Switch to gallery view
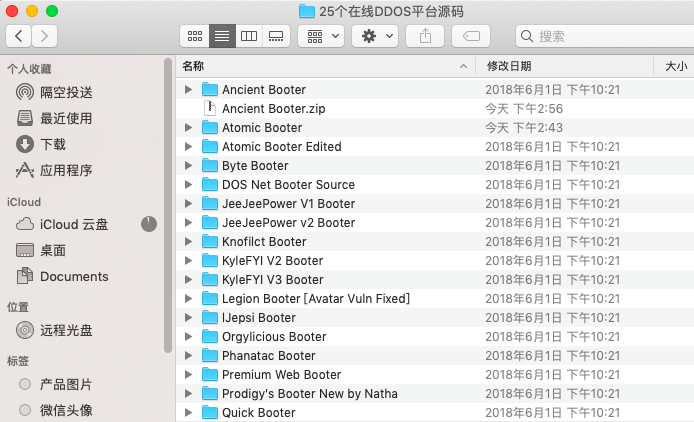694x422 pixels. 276,36
